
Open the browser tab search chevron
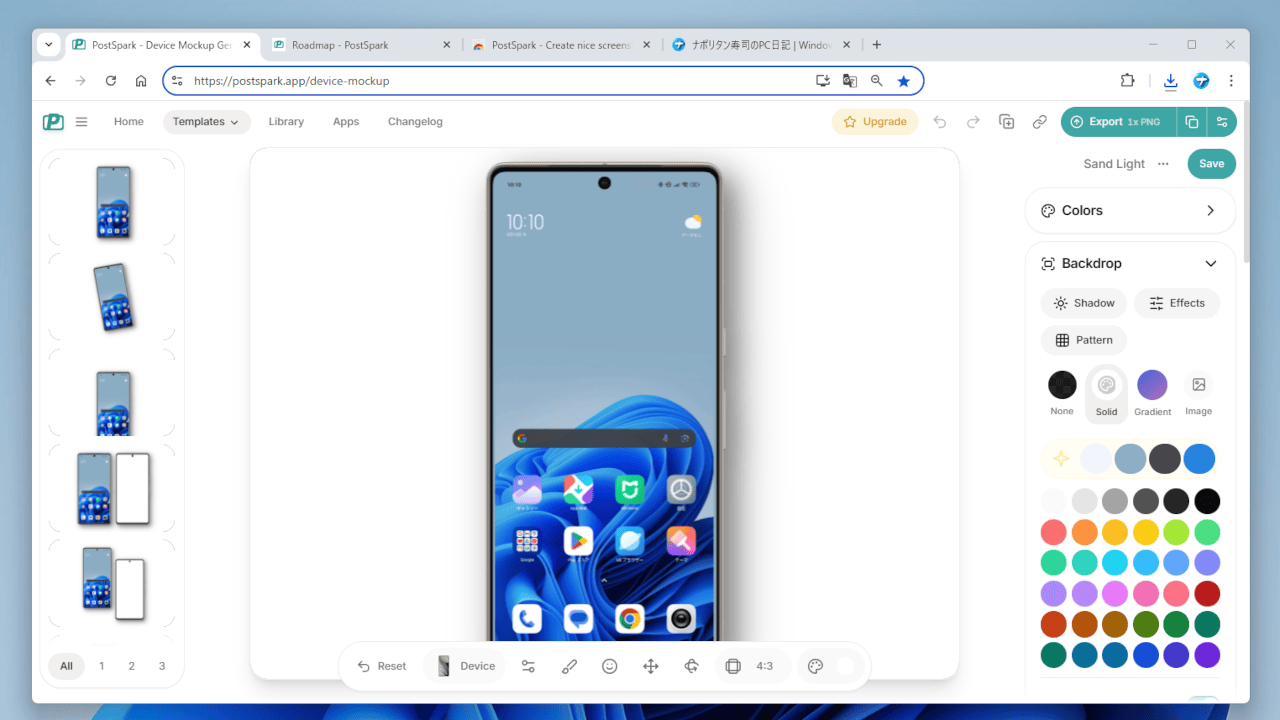(48, 45)
